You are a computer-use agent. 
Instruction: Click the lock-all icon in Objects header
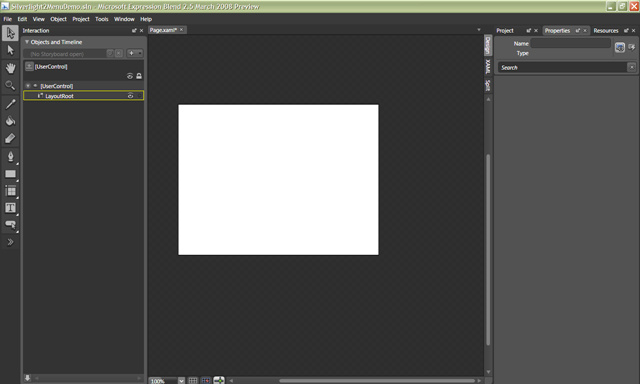139,76
